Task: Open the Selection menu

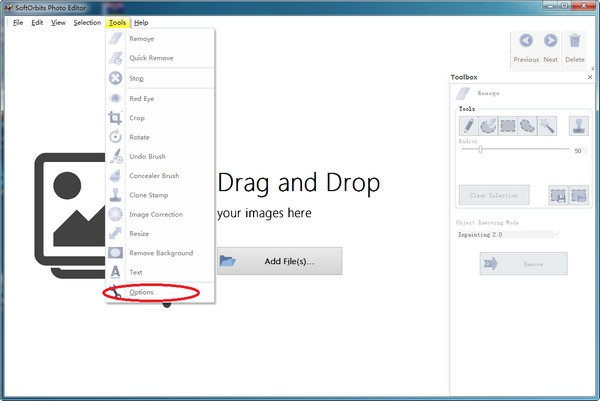Action: click(x=87, y=23)
